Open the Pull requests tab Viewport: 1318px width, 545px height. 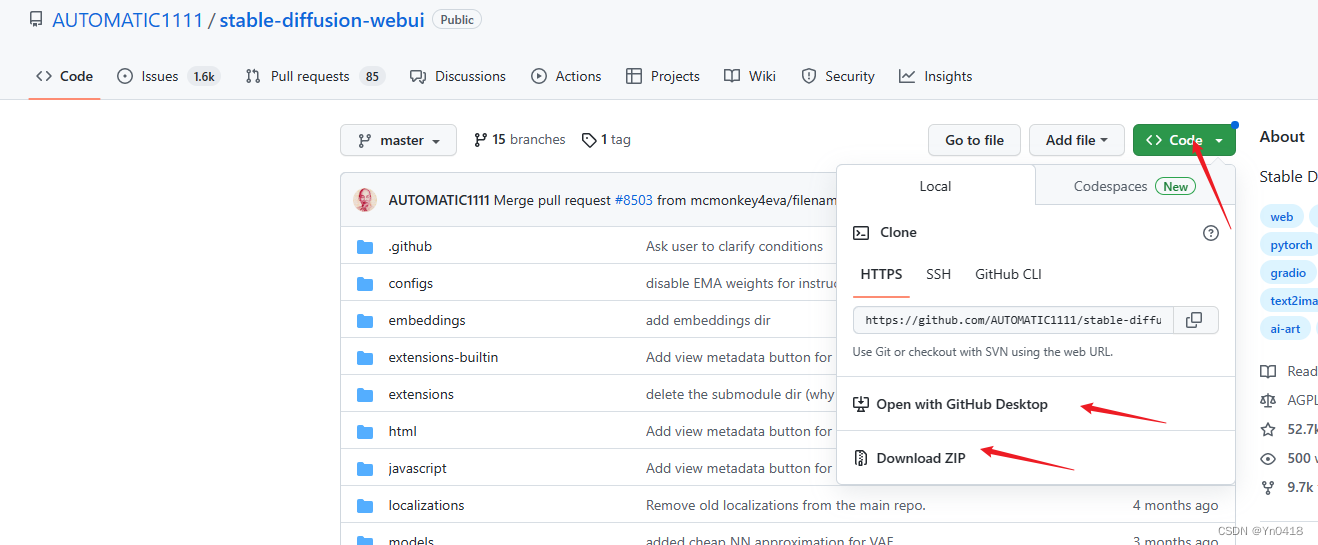tap(314, 76)
